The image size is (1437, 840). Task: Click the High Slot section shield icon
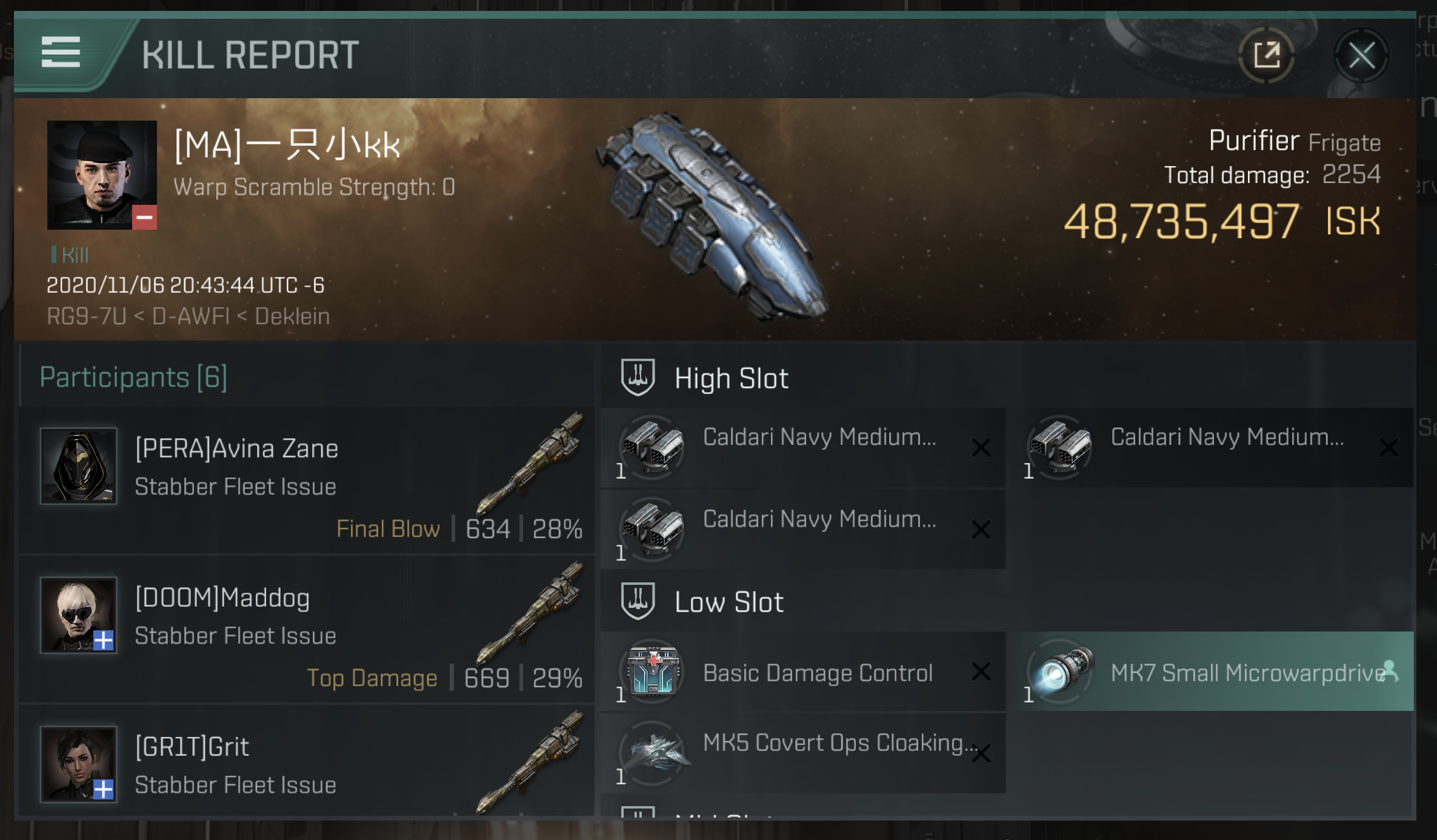coord(638,377)
